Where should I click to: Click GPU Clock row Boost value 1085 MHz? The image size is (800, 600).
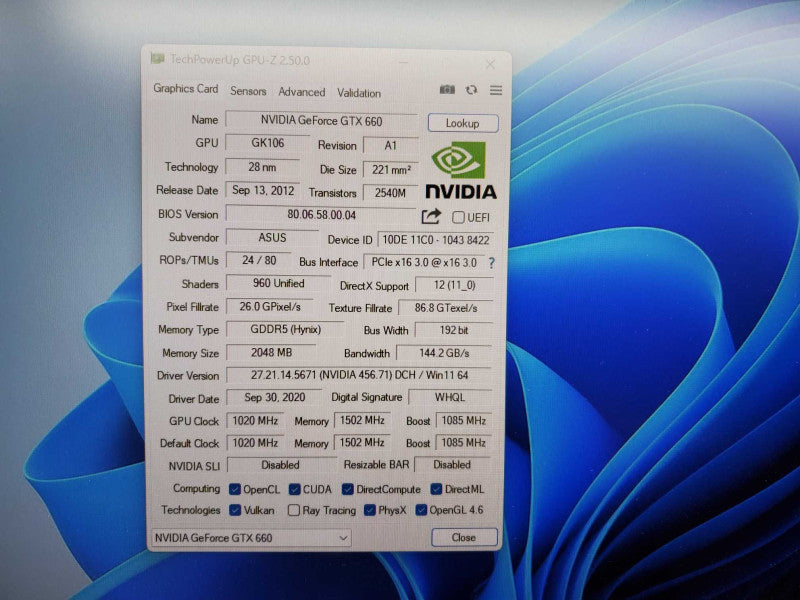[x=463, y=420]
